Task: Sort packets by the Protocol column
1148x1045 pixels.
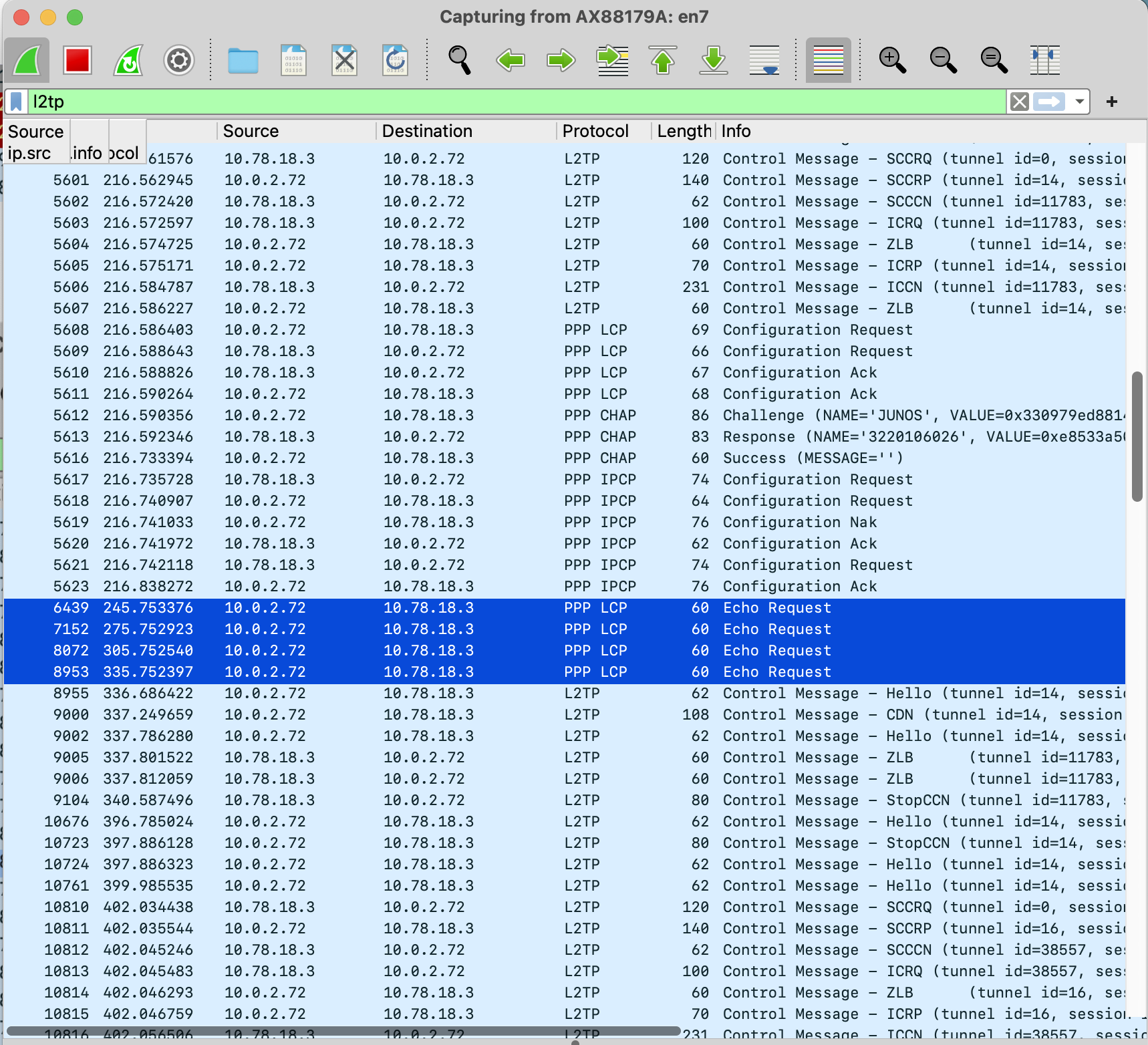Action: pos(595,131)
